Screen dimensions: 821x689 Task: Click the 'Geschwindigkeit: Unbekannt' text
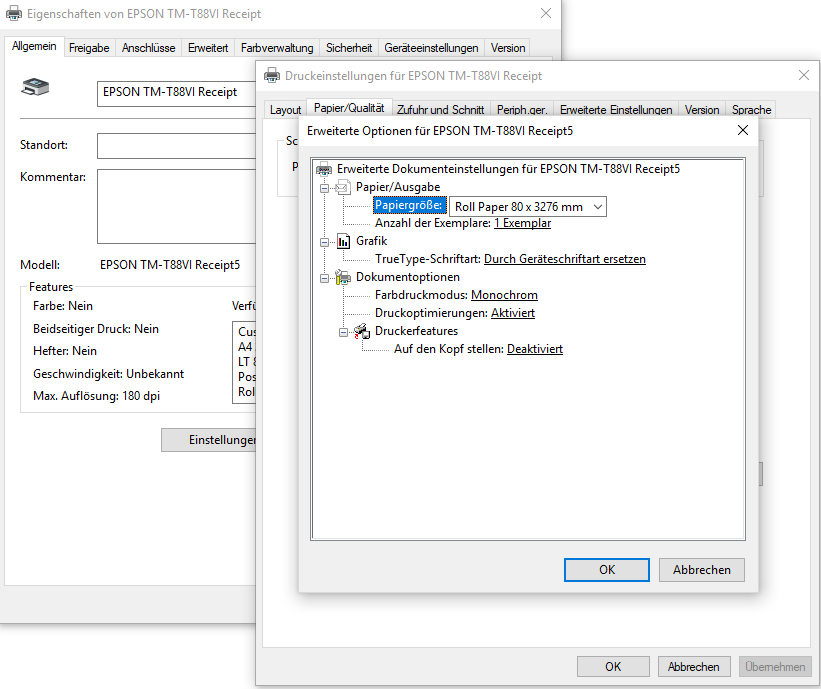[108, 374]
